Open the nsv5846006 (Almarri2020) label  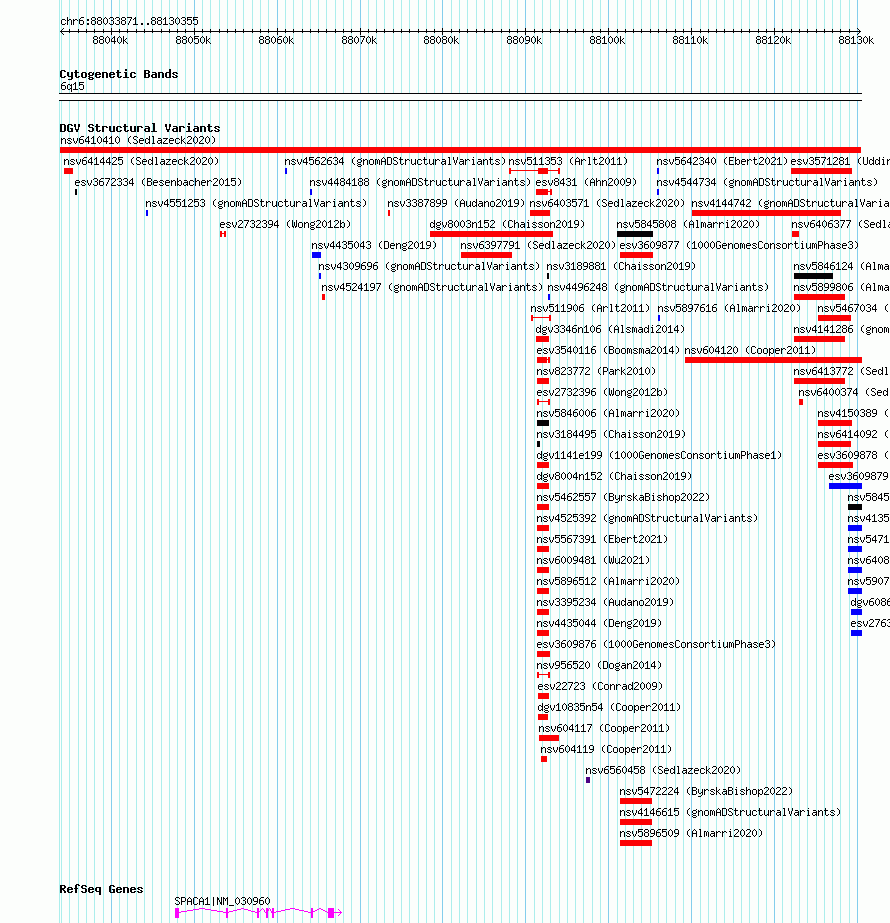(x=607, y=413)
